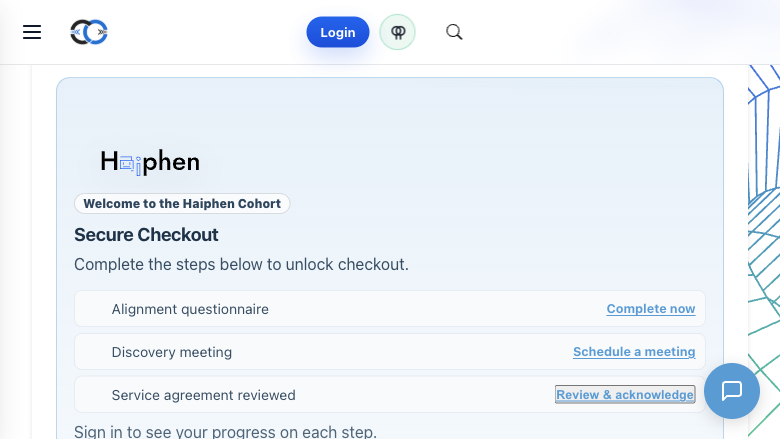Click the Secure Checkout heading
The image size is (780, 439).
146,235
